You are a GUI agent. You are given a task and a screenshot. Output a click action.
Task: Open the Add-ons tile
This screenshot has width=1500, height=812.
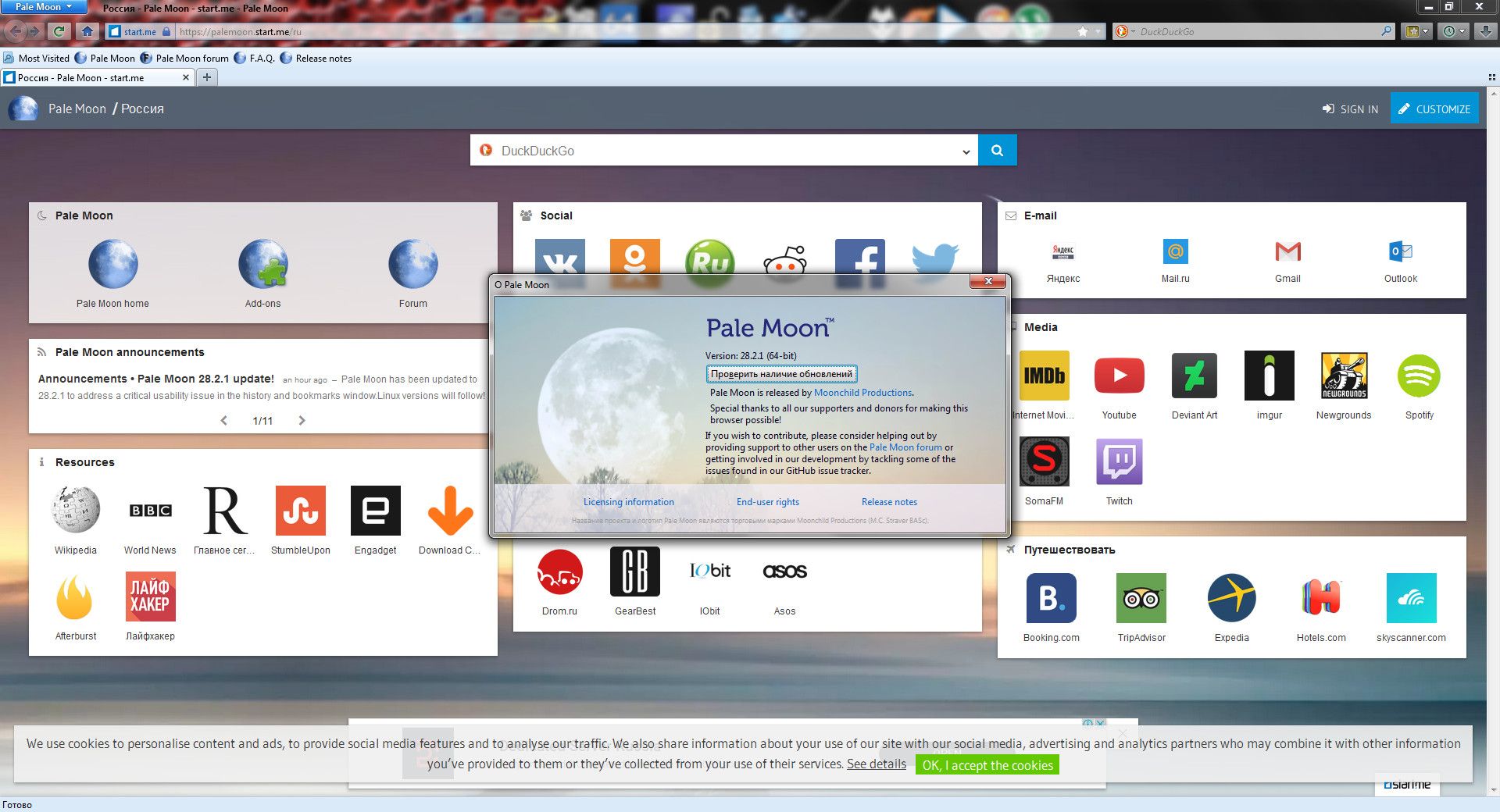[x=262, y=265]
